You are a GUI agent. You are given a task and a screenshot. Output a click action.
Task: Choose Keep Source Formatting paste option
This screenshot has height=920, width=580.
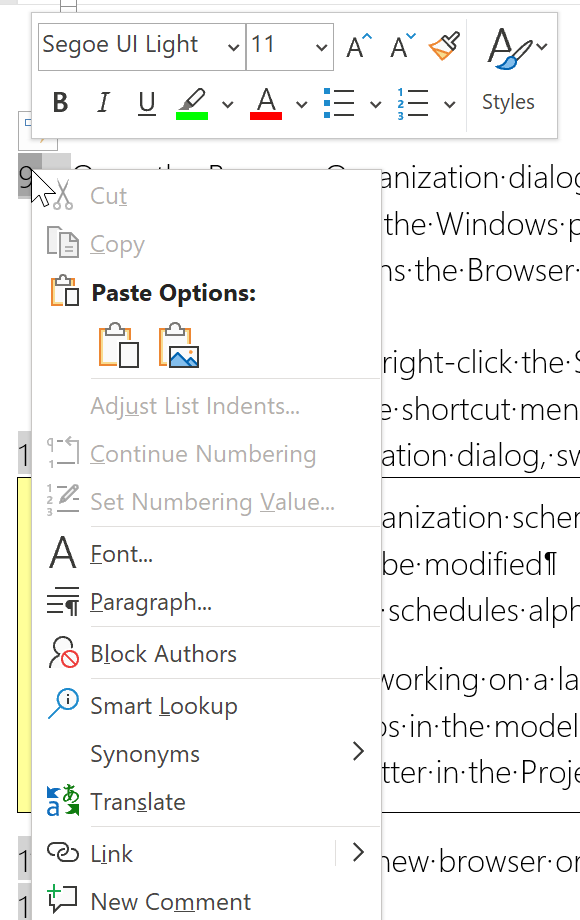[119, 346]
